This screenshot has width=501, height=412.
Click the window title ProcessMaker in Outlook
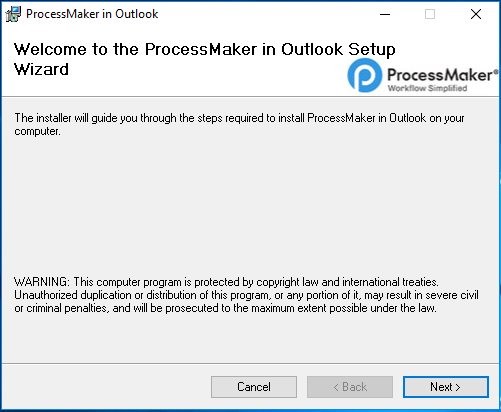(92, 14)
